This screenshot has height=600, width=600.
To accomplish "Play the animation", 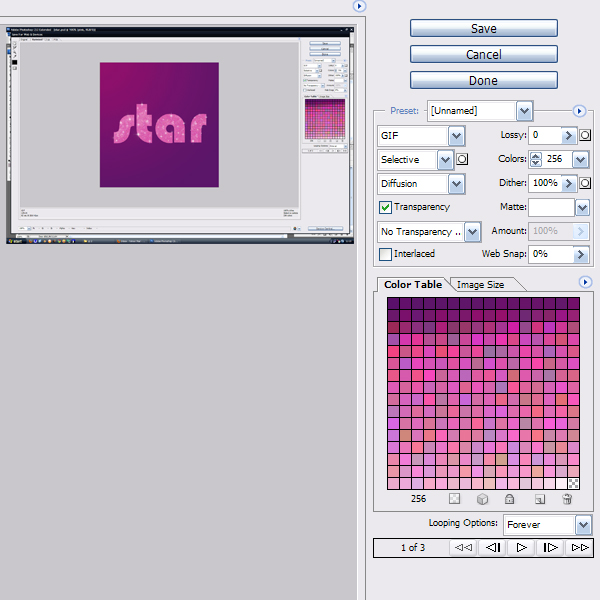I will (x=521, y=548).
